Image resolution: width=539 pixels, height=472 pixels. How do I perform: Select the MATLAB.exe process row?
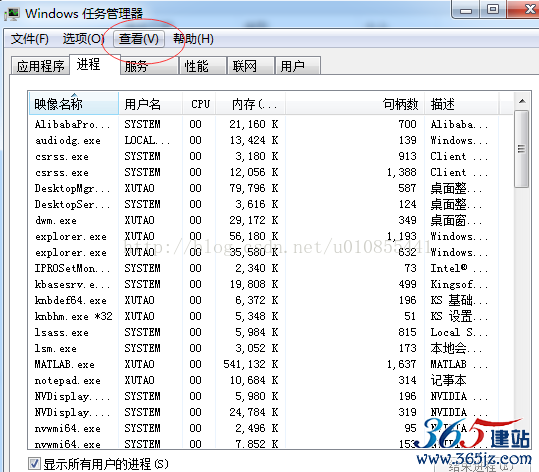click(x=272, y=364)
